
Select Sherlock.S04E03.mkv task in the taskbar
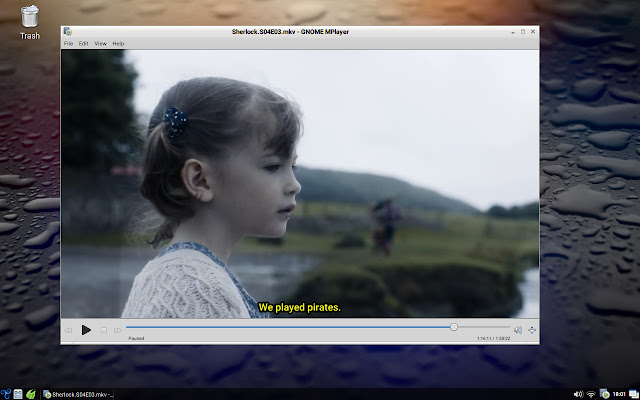[x=78, y=394]
